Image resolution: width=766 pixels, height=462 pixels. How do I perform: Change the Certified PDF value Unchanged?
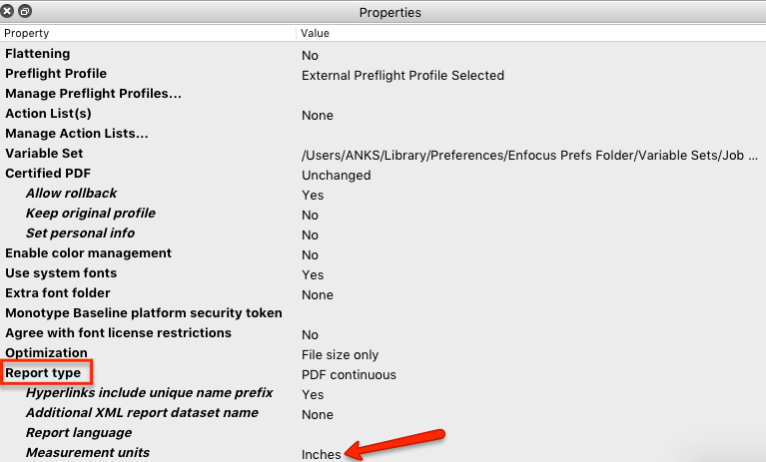pyautogui.click(x=336, y=175)
